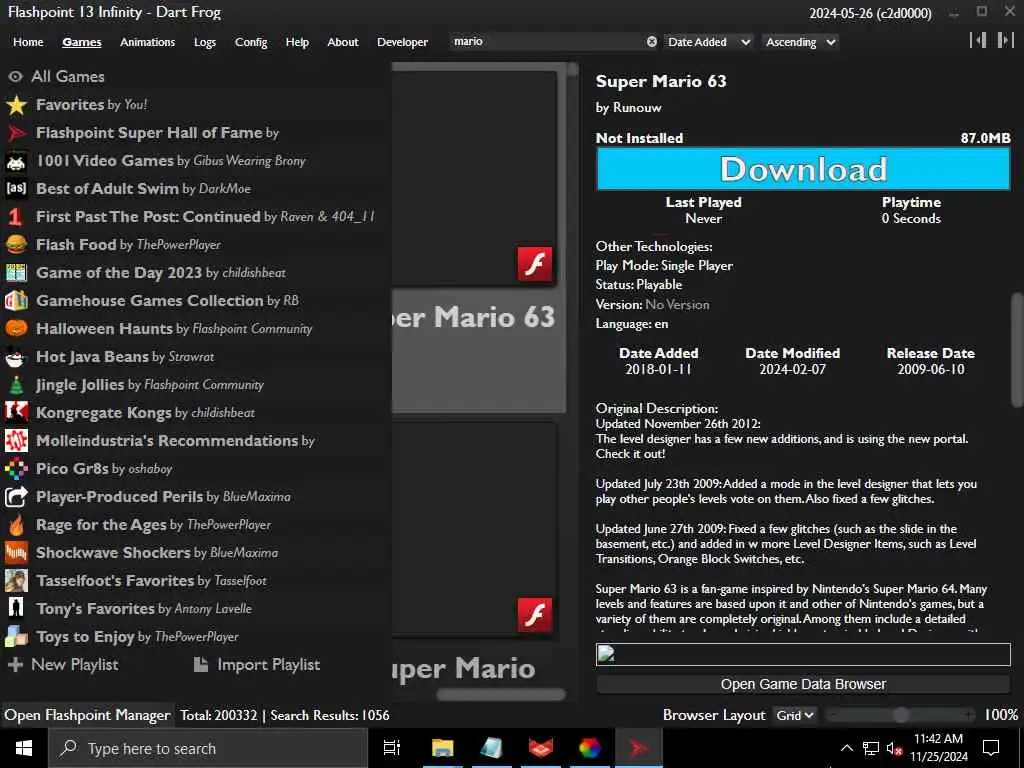Click the Flashpoint taskbar icon
1024x768 pixels.
[639, 748]
